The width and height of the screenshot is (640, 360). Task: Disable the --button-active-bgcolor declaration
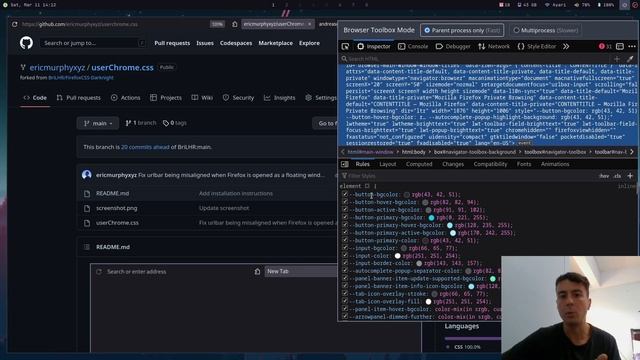345,209
